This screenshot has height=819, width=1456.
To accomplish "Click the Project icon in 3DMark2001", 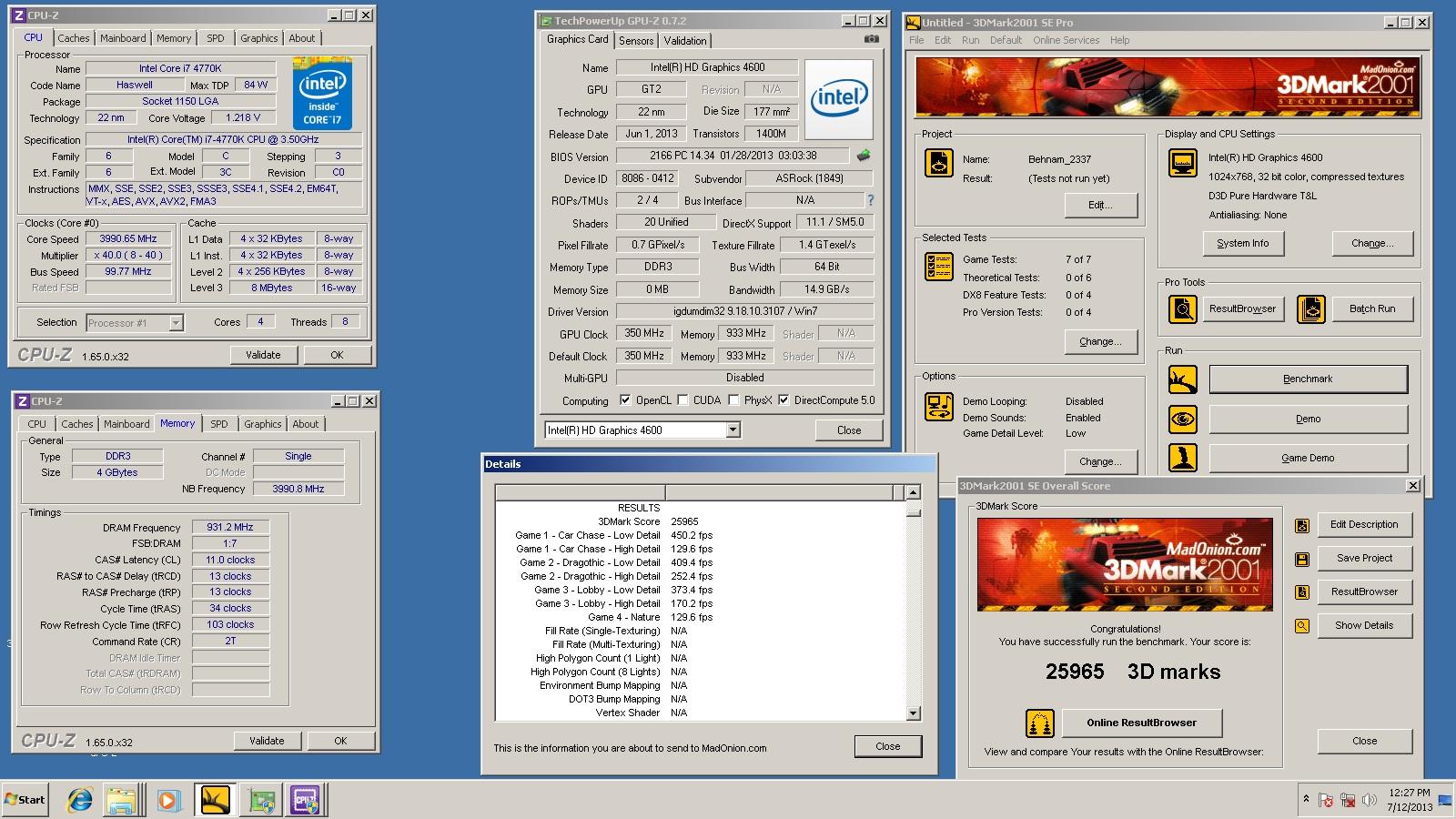I will 939,163.
